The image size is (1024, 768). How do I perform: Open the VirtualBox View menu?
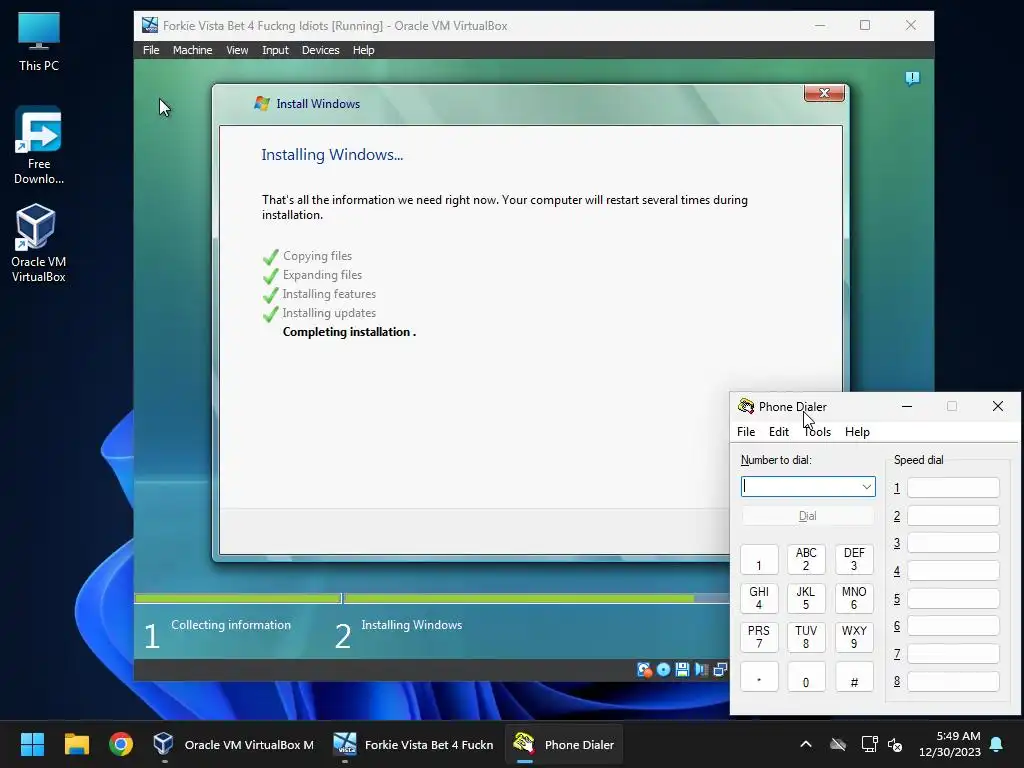(237, 50)
